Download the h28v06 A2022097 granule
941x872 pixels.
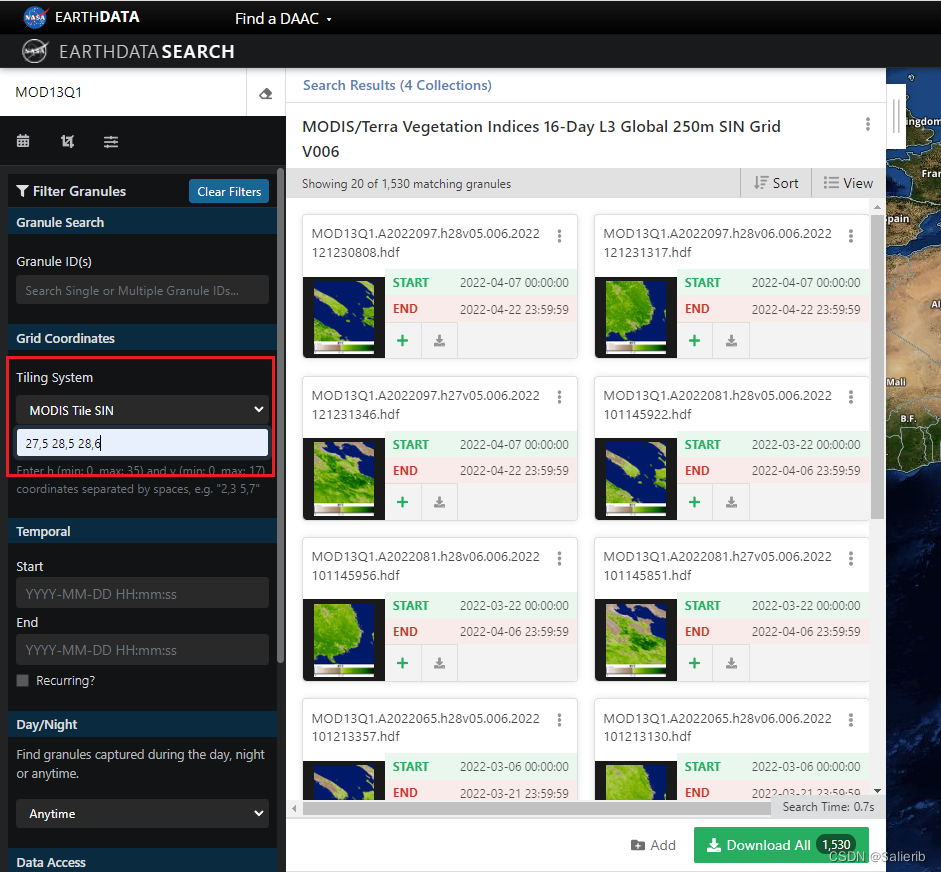(x=731, y=341)
